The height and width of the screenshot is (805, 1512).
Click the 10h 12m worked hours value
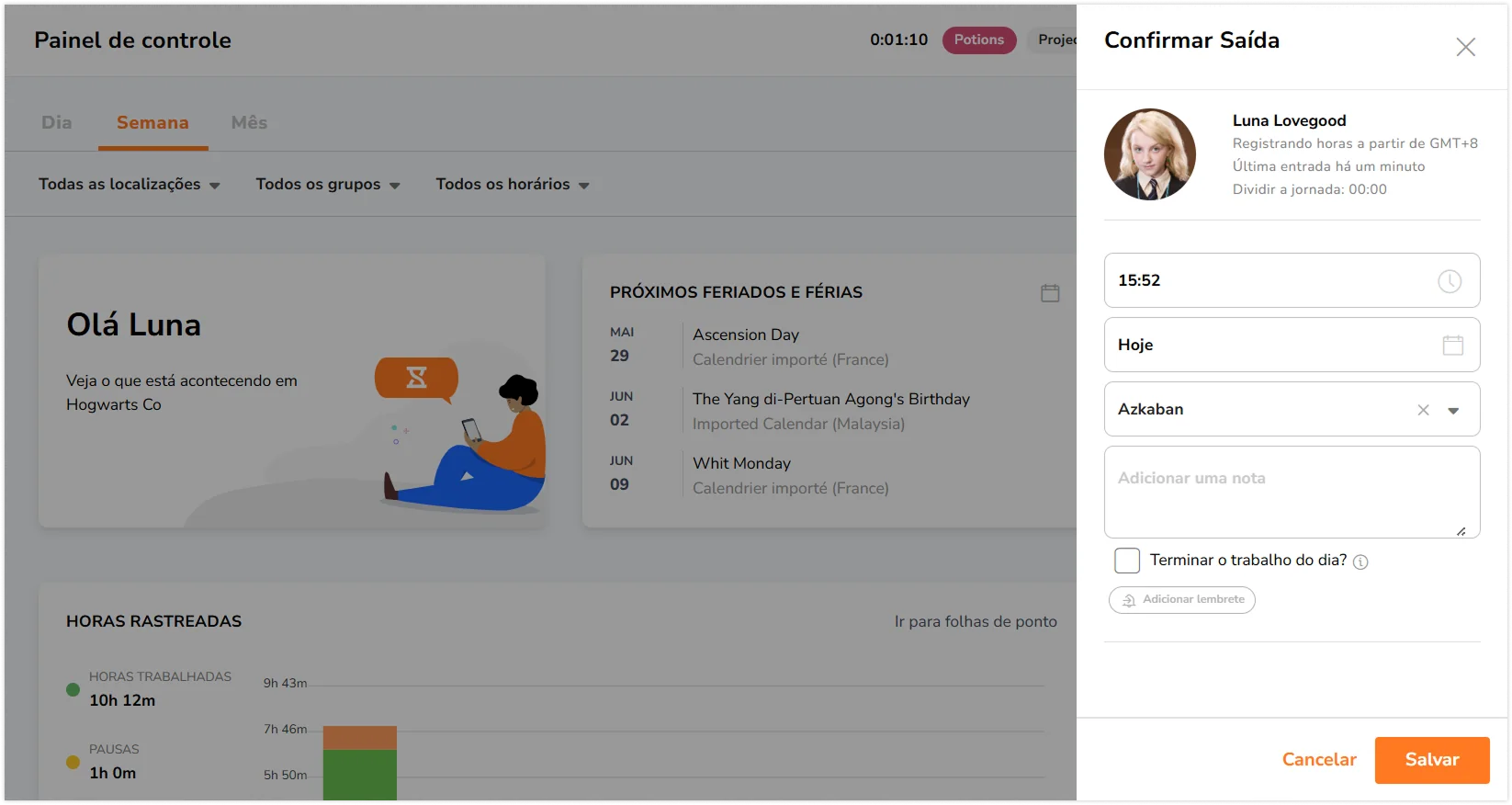point(122,700)
